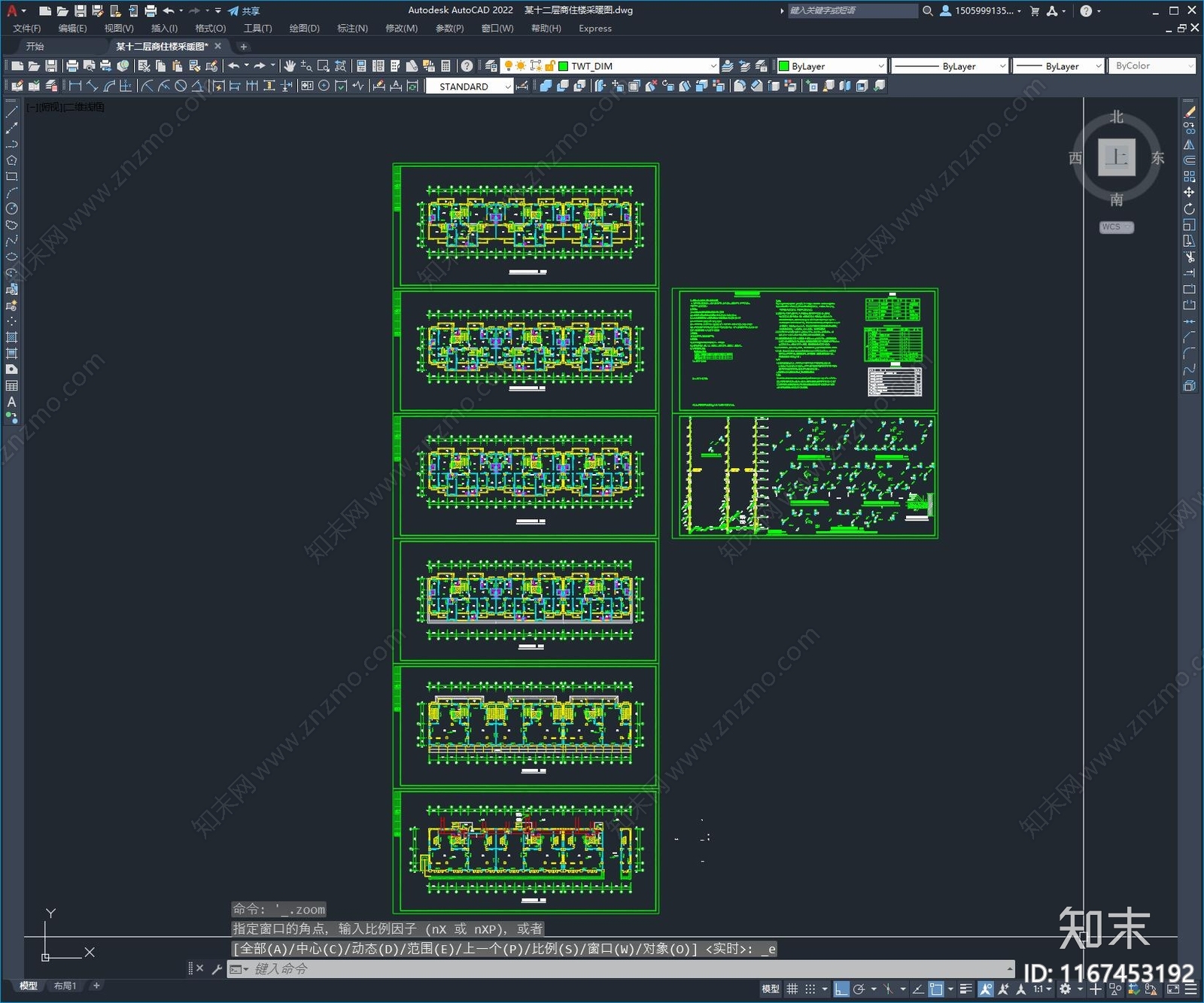
Task: Switch to the 布局1 layout tab
Action: 65,986
